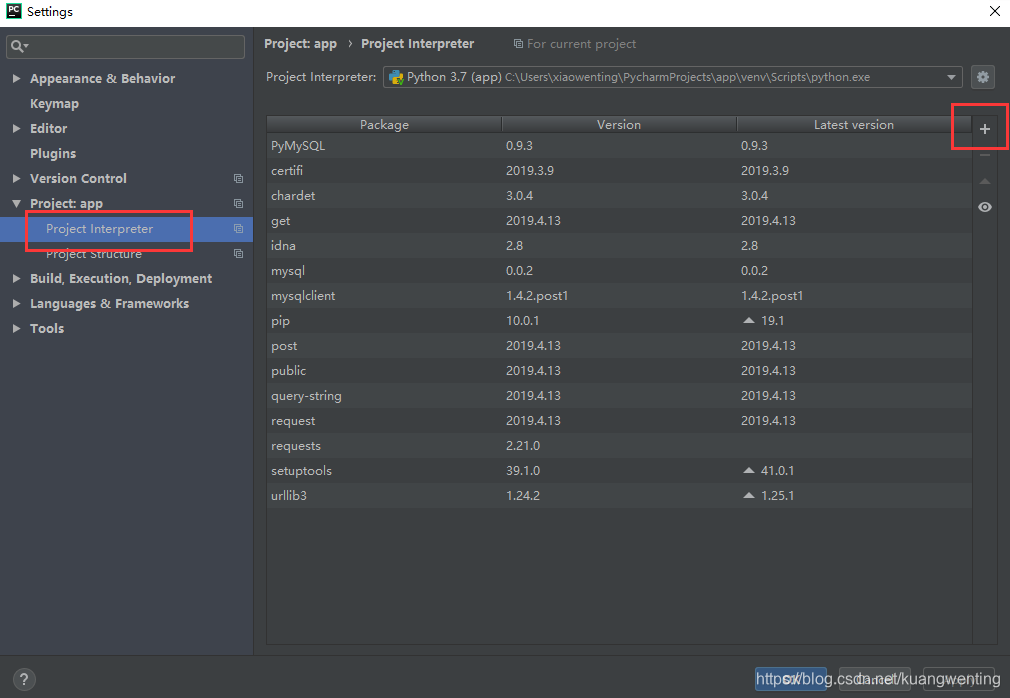
Task: Select the urllib3 package row
Action: click(x=619, y=496)
